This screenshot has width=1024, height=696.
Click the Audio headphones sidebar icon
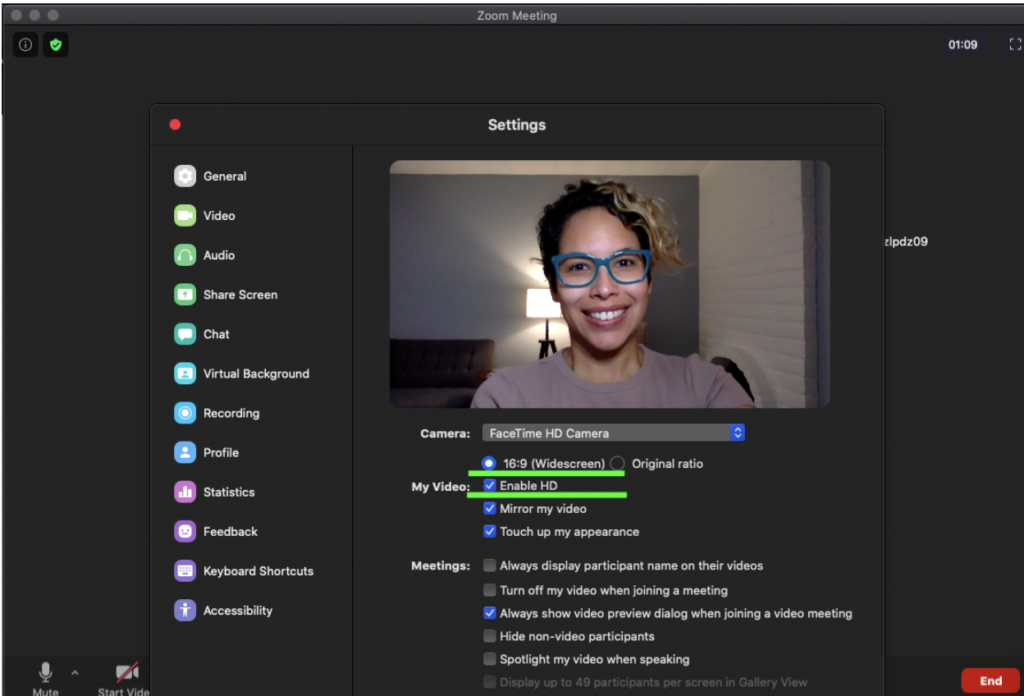185,255
